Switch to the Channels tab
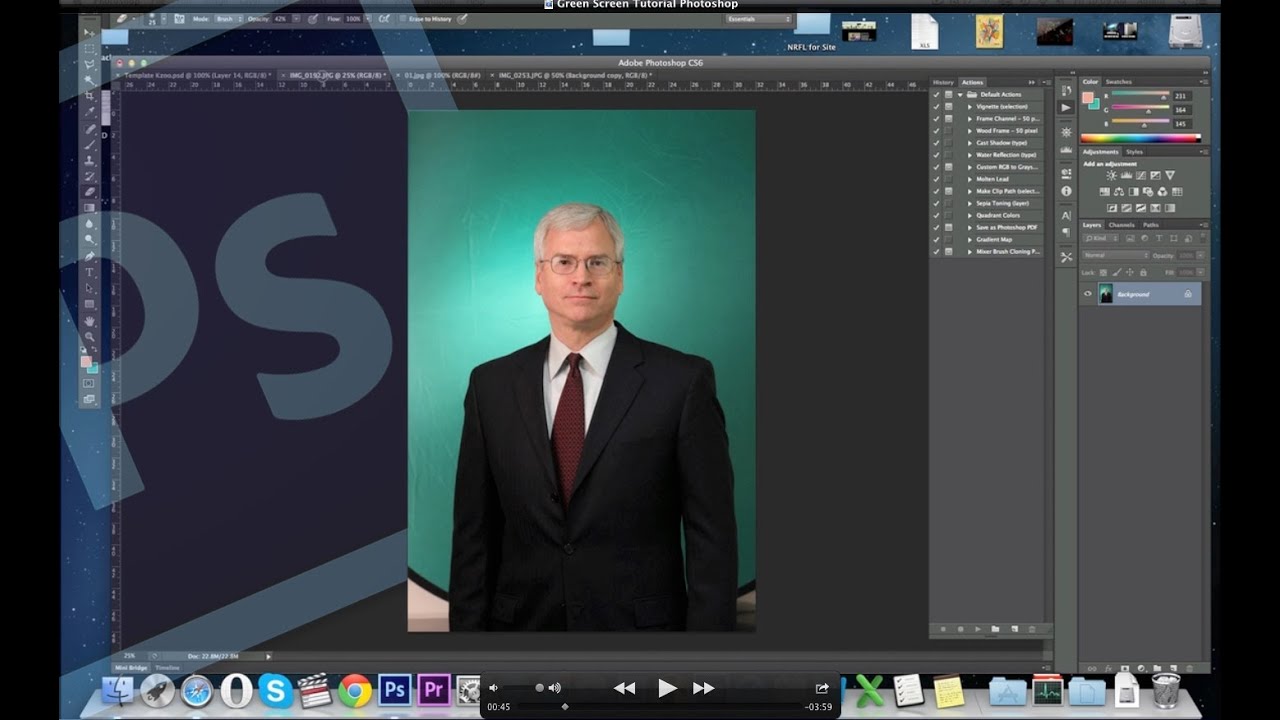 [1122, 225]
